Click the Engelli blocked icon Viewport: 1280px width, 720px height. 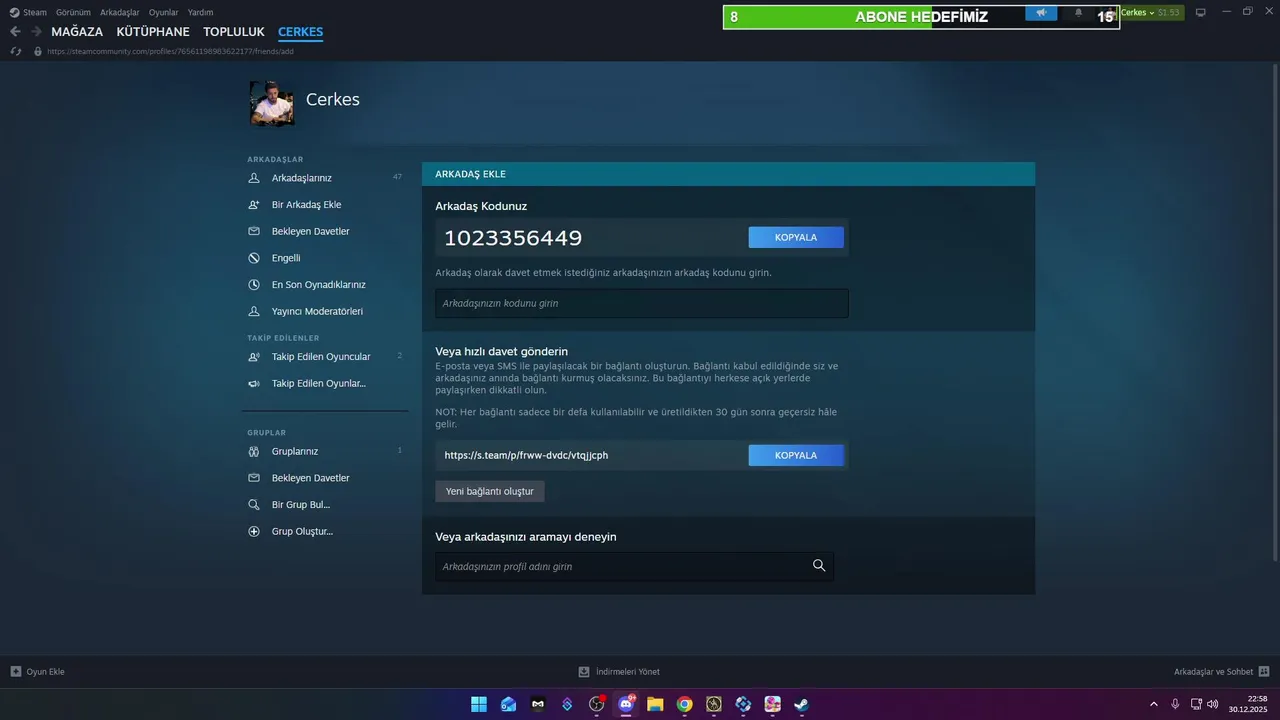click(254, 258)
